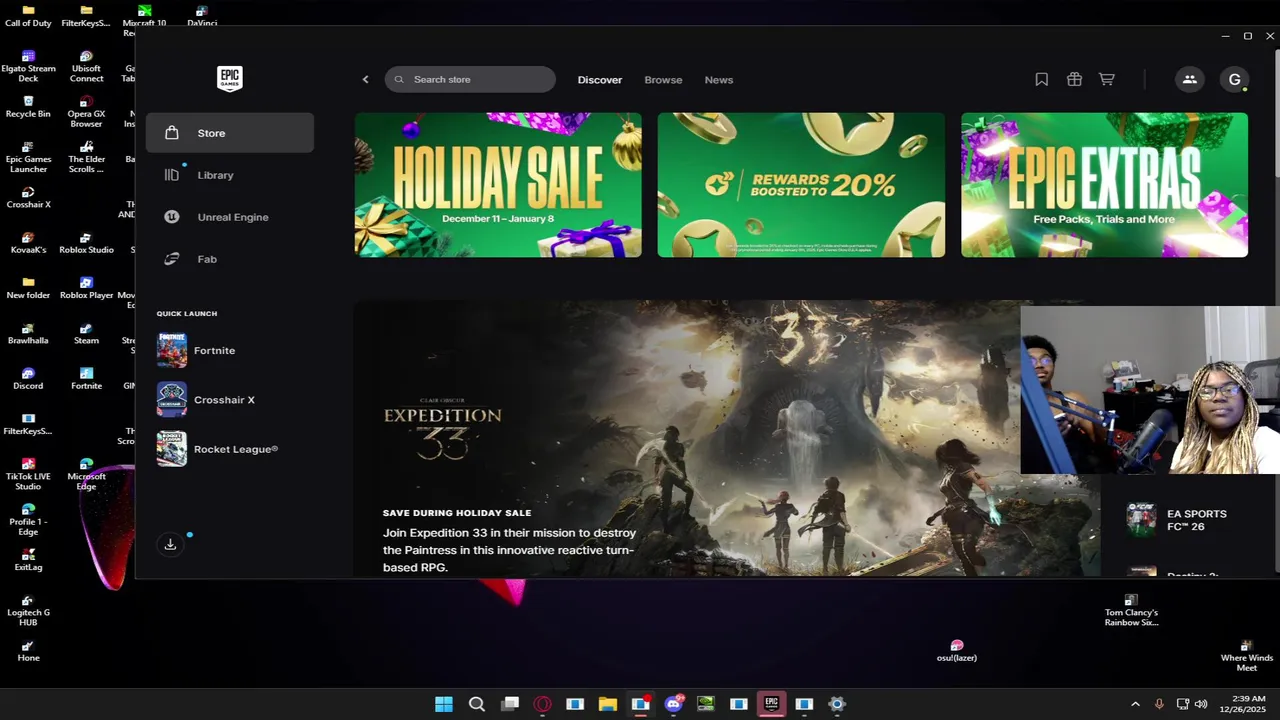Open KovaaK's desktop shortcut
This screenshot has height=720, width=1280.
tap(28, 243)
